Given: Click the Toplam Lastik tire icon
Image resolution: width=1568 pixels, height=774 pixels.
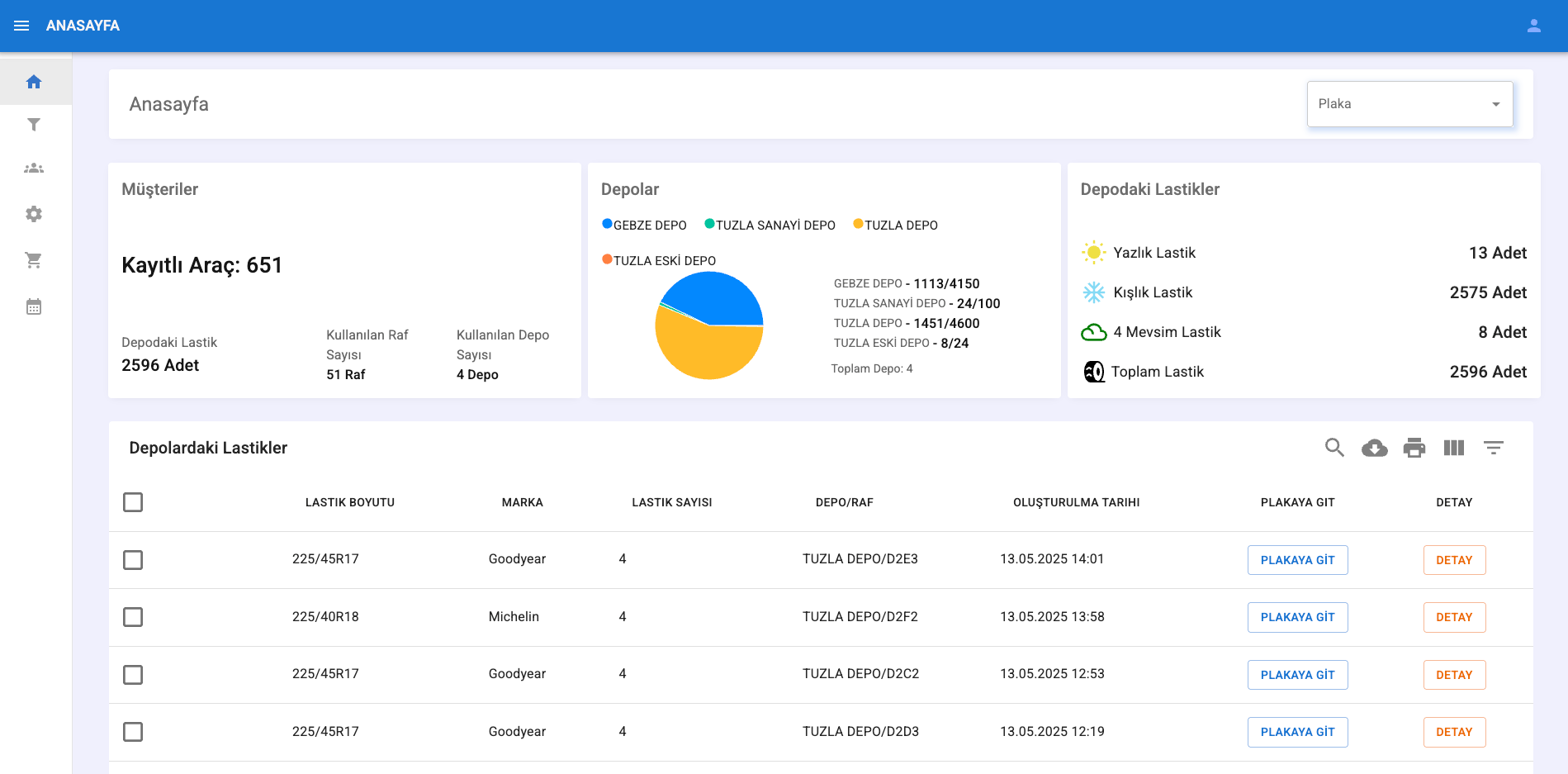Looking at the screenshot, I should [x=1093, y=372].
